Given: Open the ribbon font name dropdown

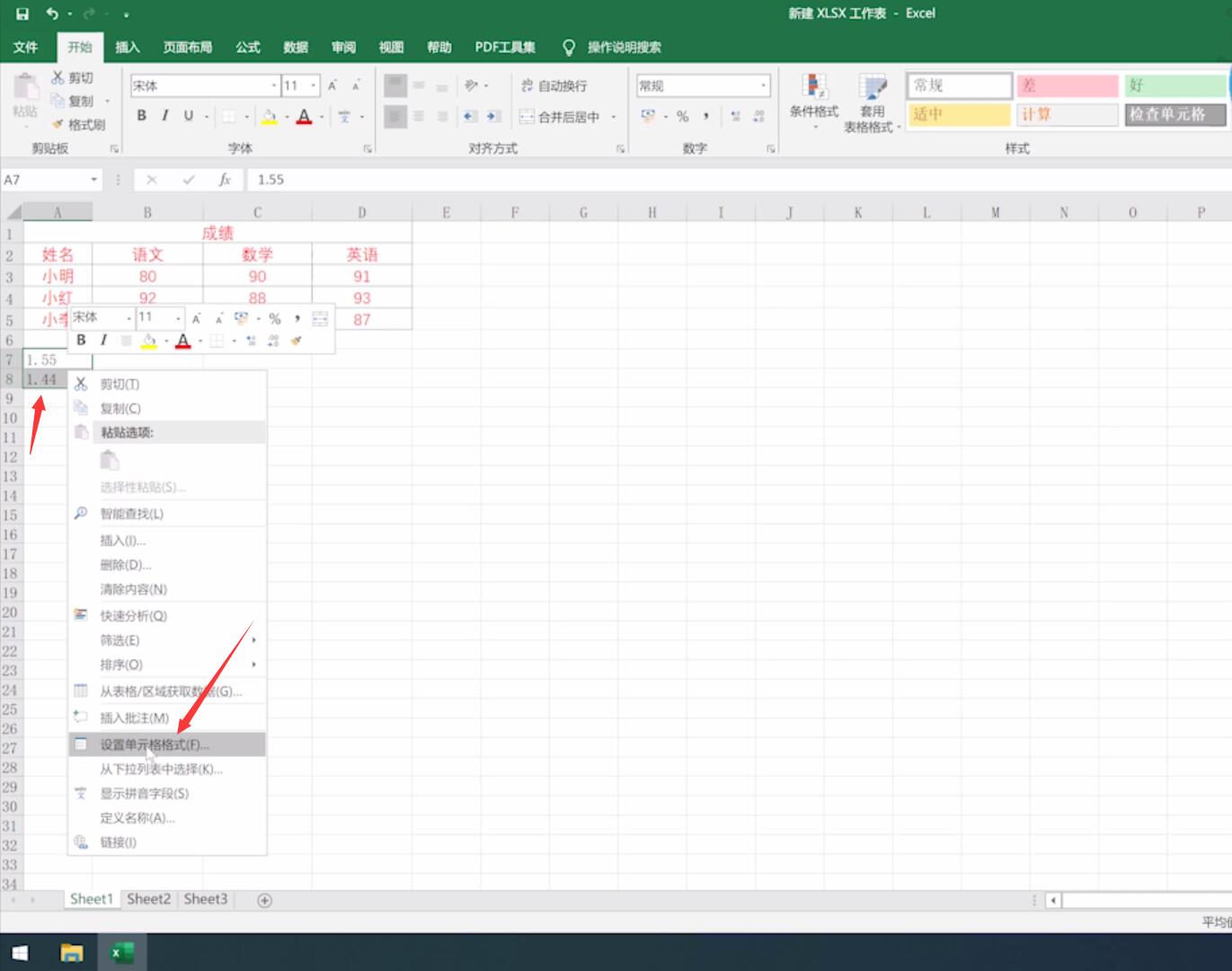Looking at the screenshot, I should tap(274, 85).
